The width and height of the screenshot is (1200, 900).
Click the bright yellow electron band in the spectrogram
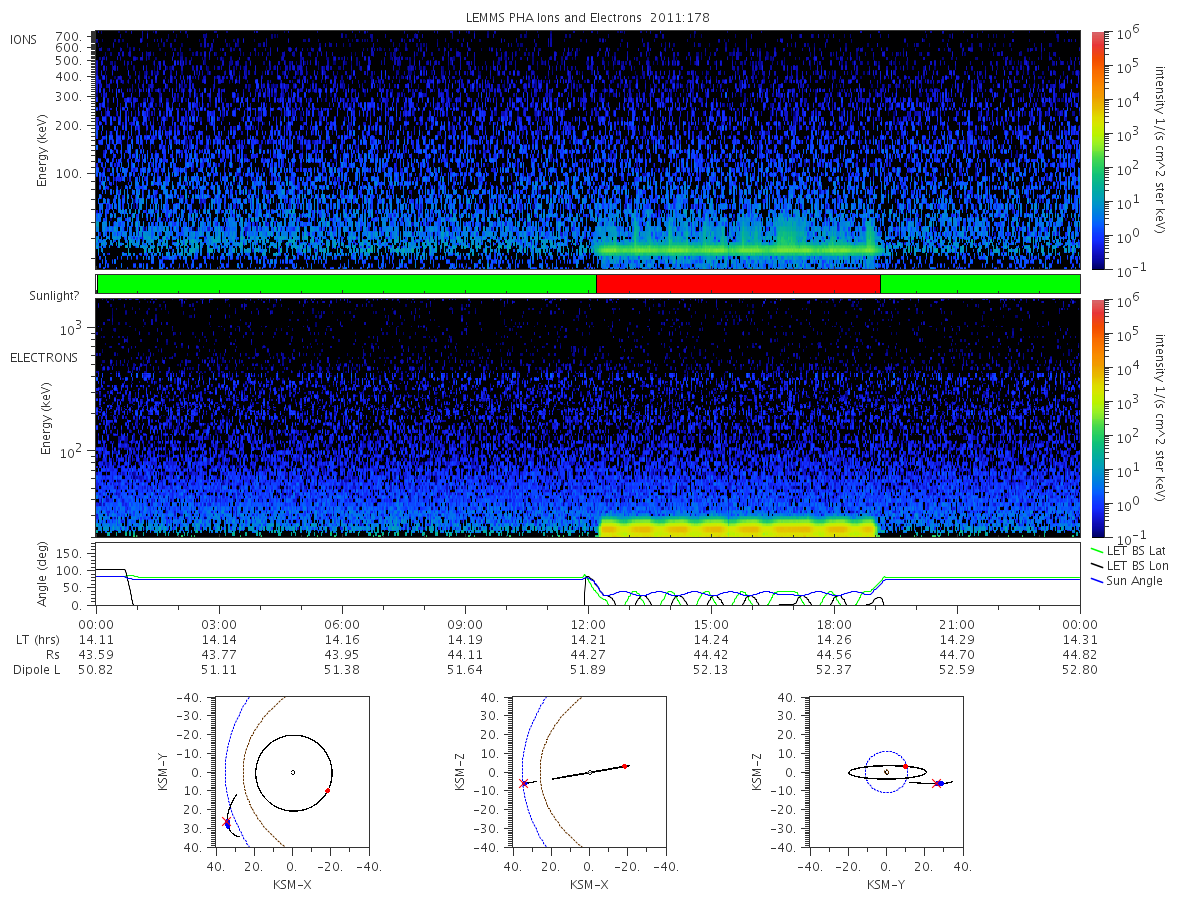[738, 526]
